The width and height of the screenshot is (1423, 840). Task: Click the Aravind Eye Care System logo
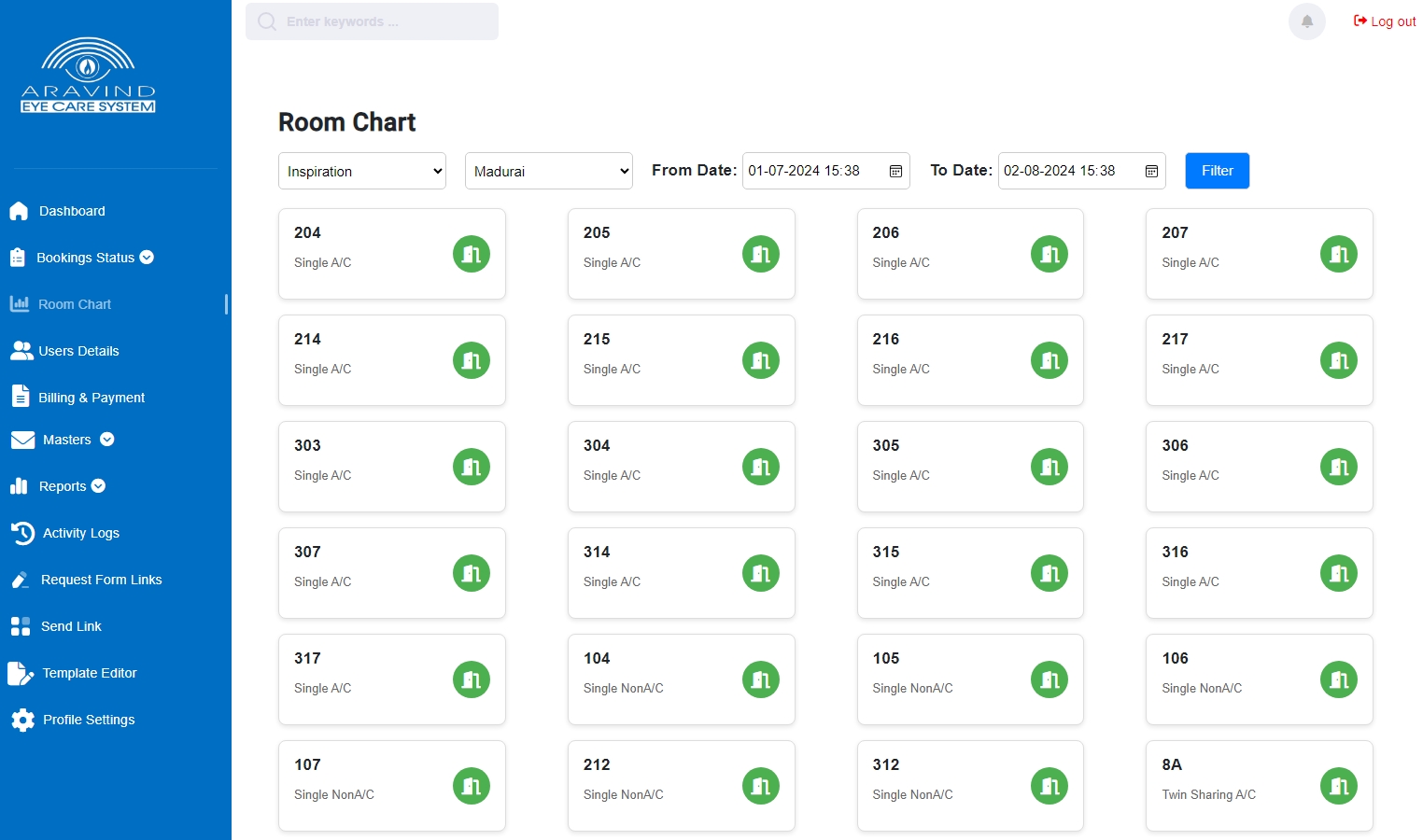(x=89, y=77)
